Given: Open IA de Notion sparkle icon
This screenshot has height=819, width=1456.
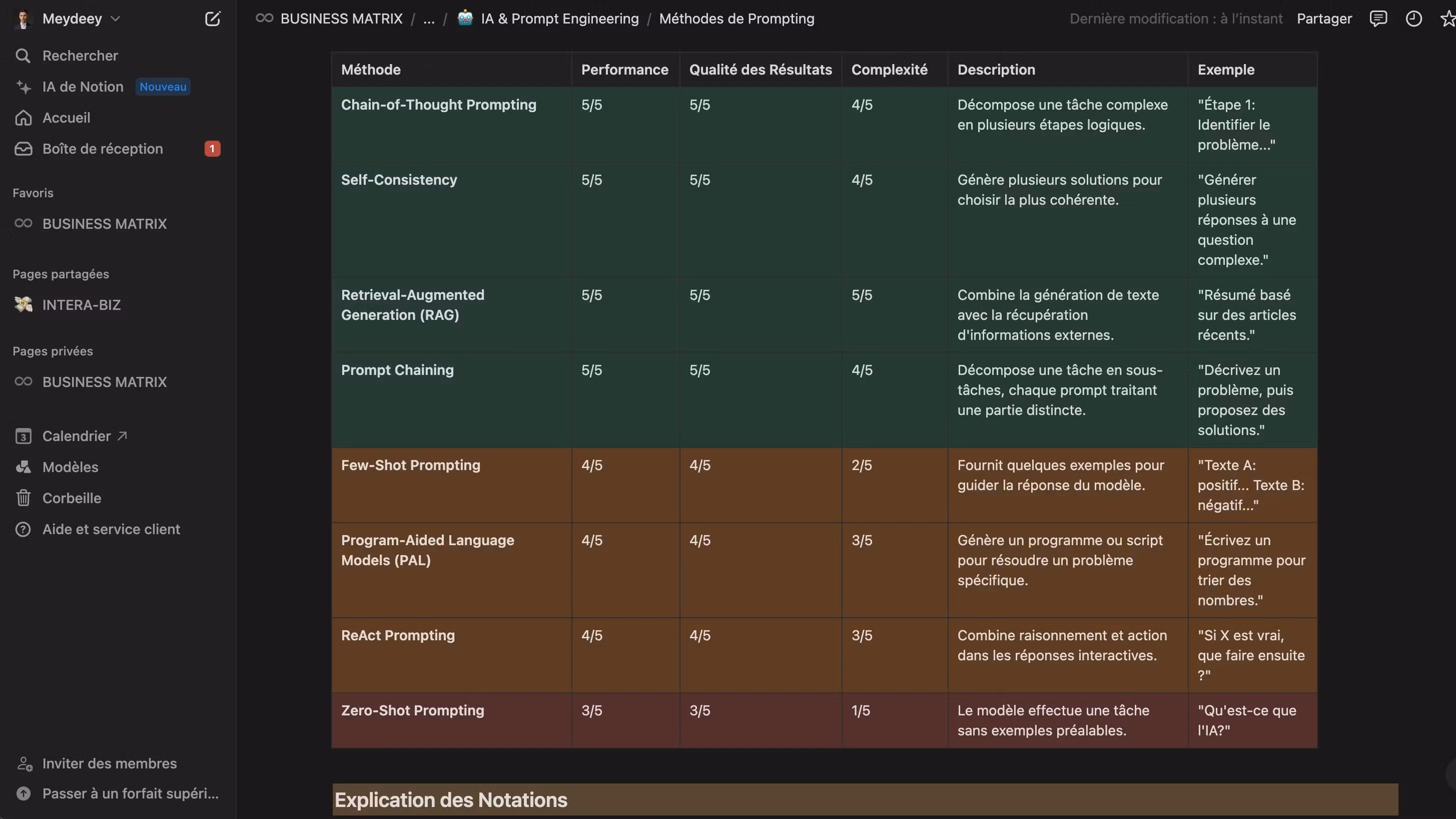Looking at the screenshot, I should (x=23, y=87).
